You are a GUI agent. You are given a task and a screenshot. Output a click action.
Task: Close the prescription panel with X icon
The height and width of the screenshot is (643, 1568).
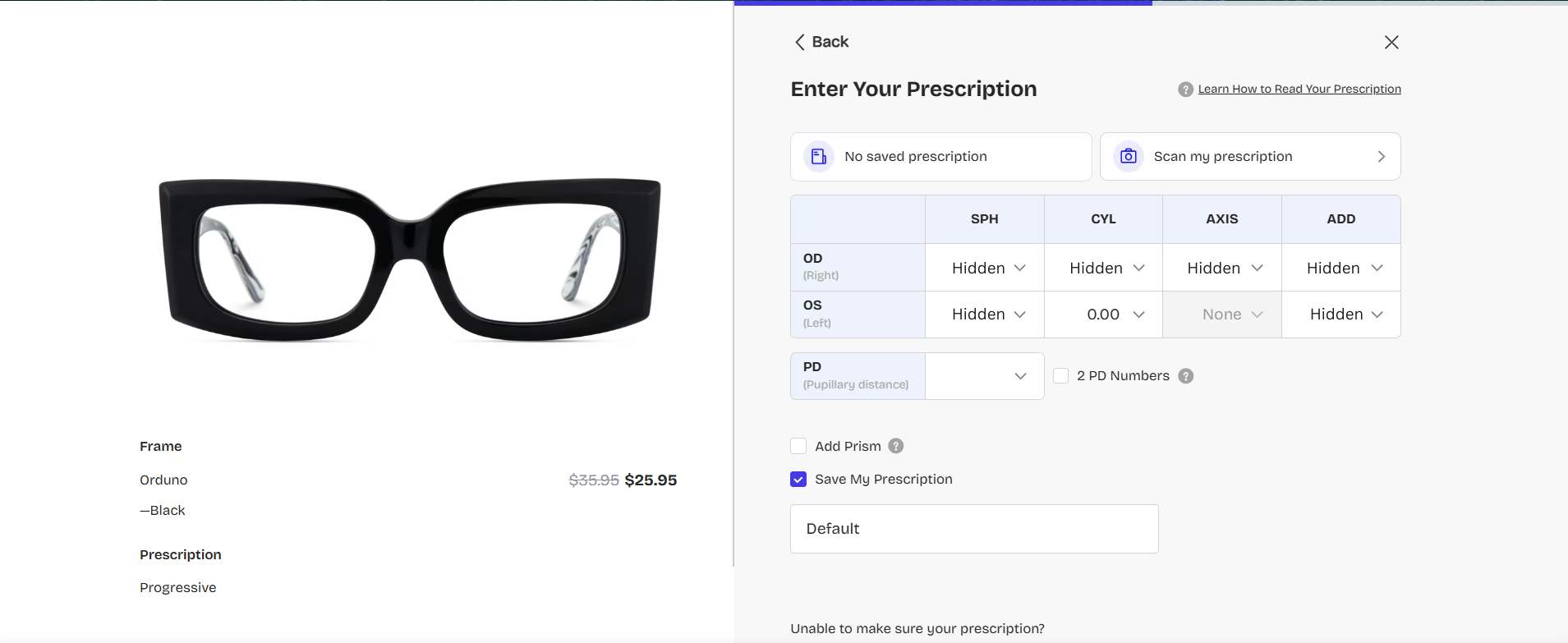click(1391, 42)
